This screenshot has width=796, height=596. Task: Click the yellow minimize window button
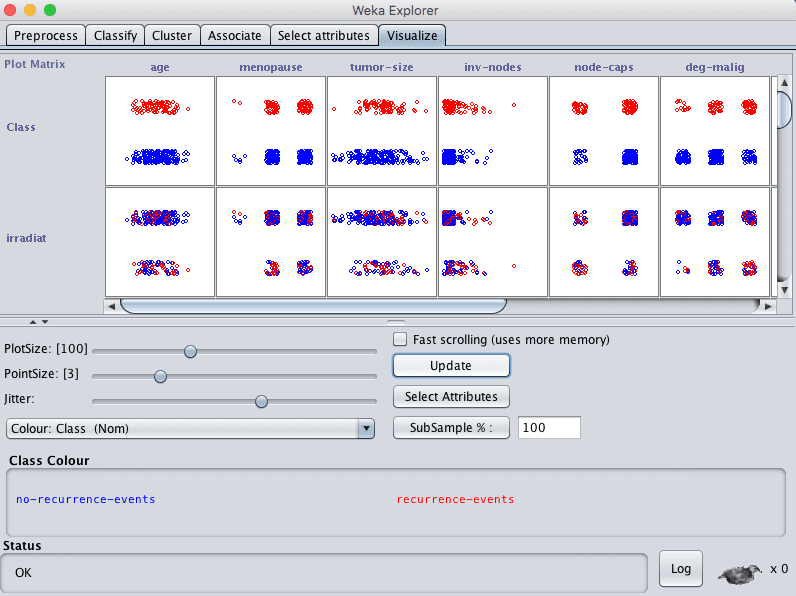pos(30,10)
